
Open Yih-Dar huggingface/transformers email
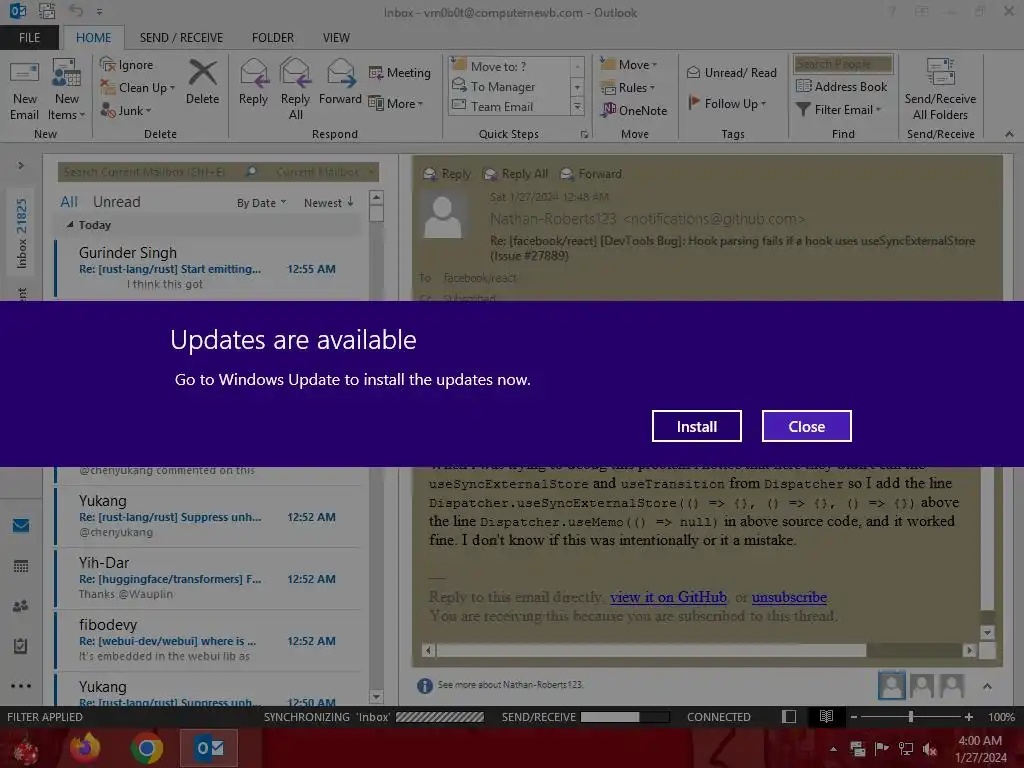click(208, 579)
